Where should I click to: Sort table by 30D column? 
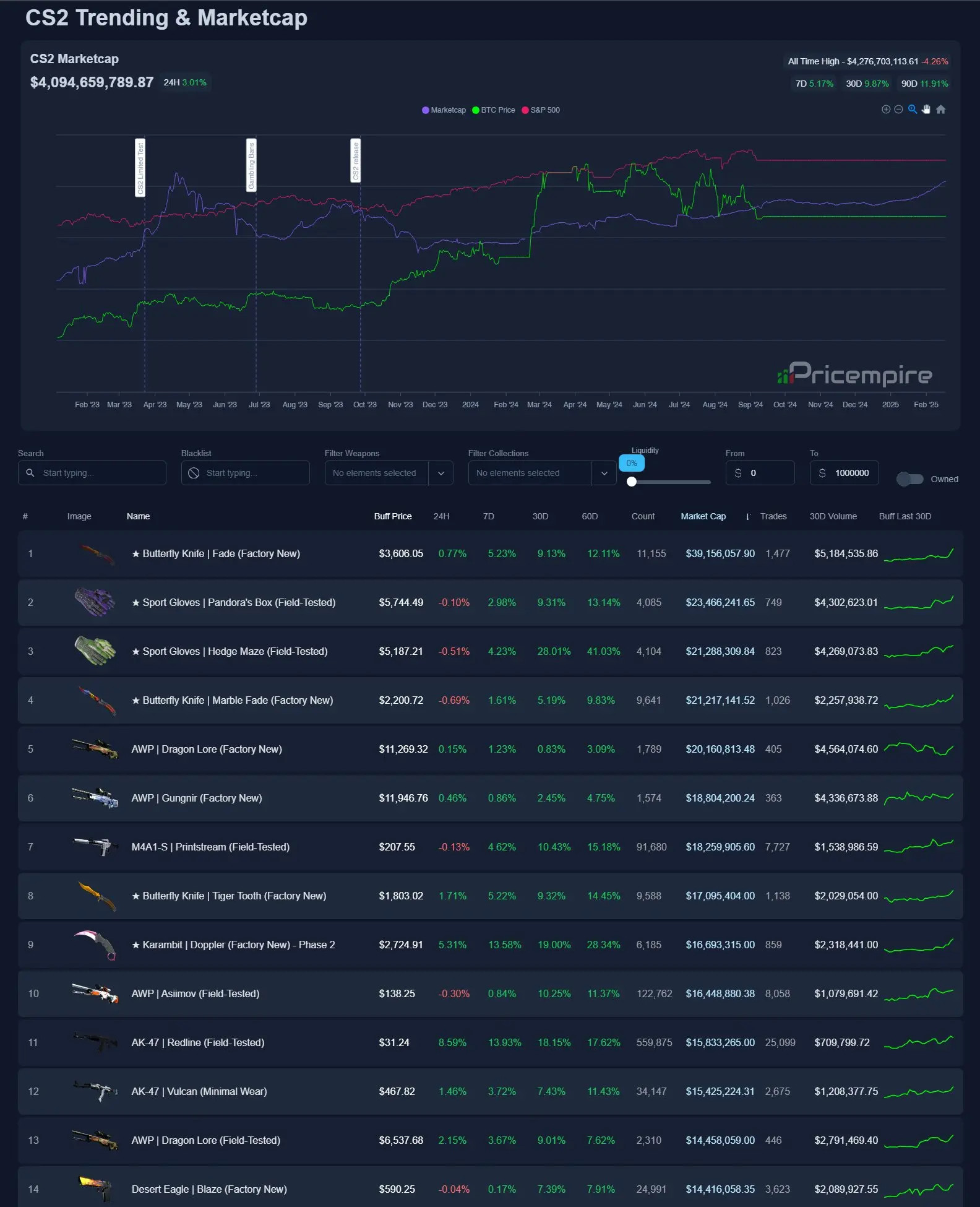click(540, 516)
